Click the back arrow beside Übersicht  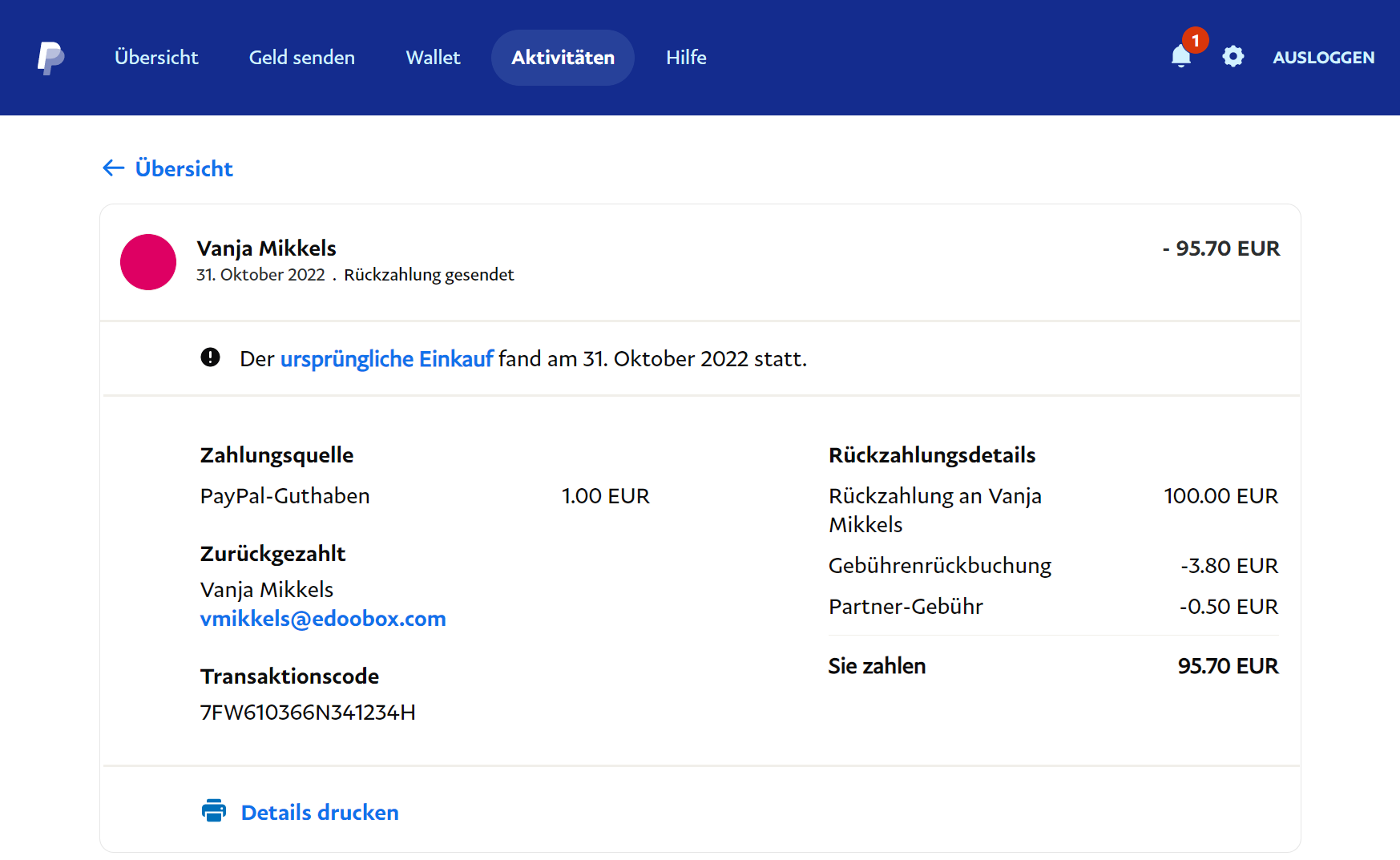pyautogui.click(x=113, y=168)
